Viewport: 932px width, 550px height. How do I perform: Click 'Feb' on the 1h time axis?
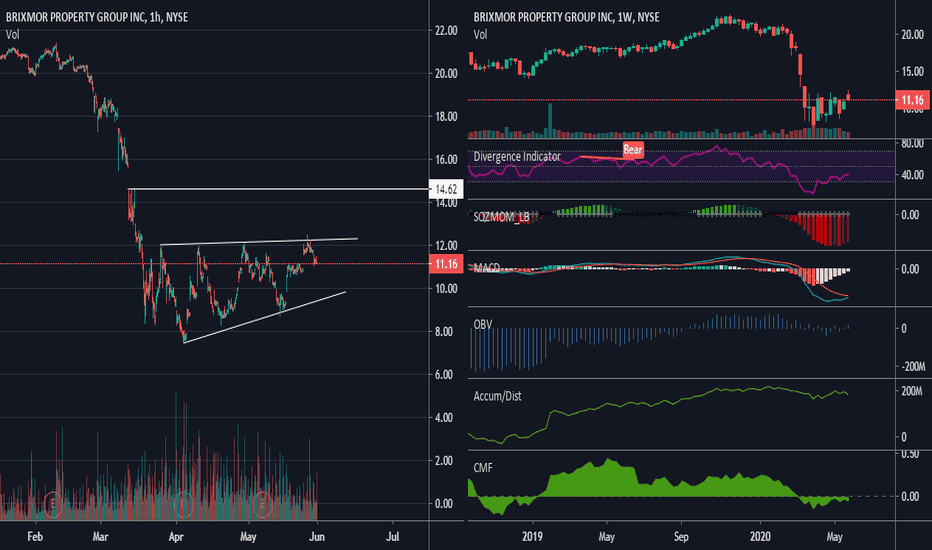[35, 536]
